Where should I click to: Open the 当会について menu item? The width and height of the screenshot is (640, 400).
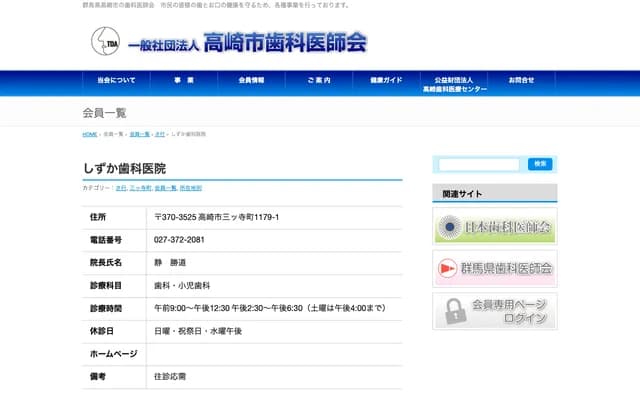tap(116, 80)
